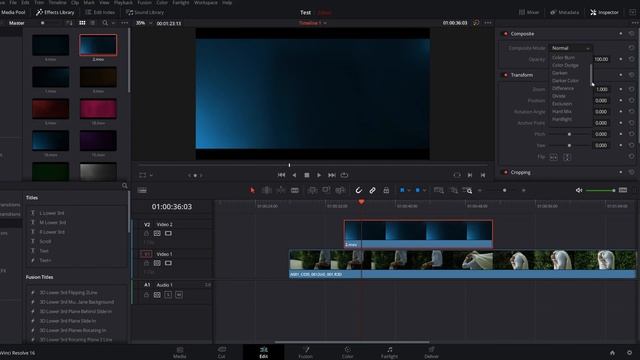Click the stop button in viewer
Viewport: 640px width, 360px height.
307,175
